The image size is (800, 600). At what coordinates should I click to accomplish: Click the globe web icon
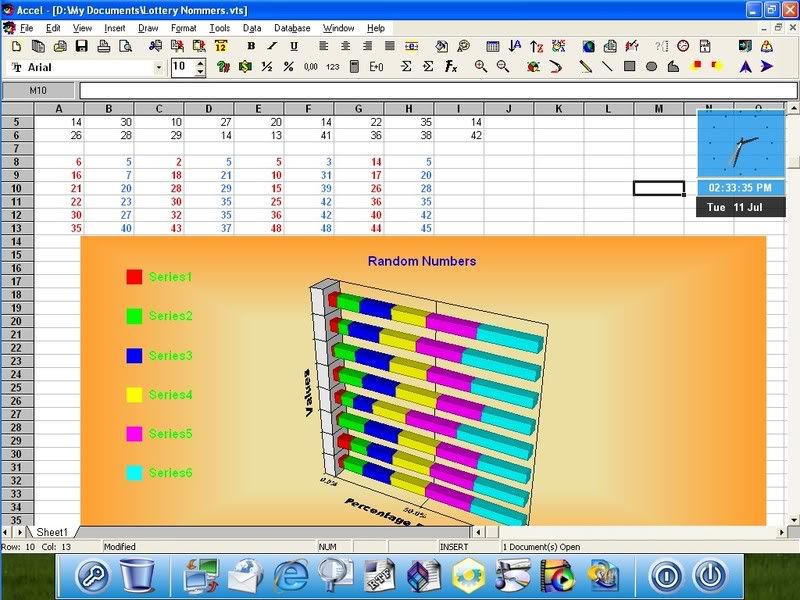(x=588, y=46)
